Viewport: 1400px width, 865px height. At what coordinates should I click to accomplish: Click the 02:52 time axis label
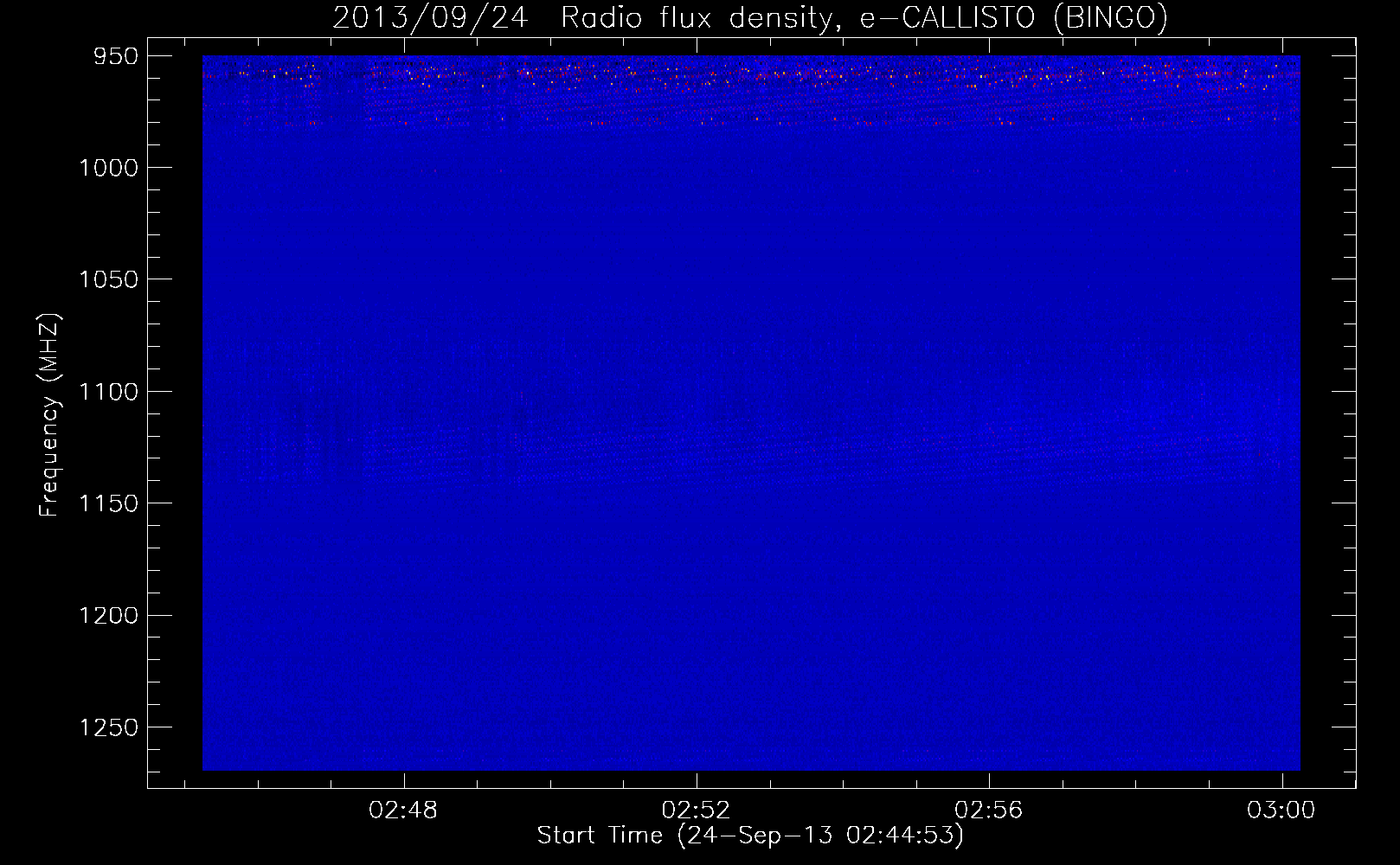(696, 811)
